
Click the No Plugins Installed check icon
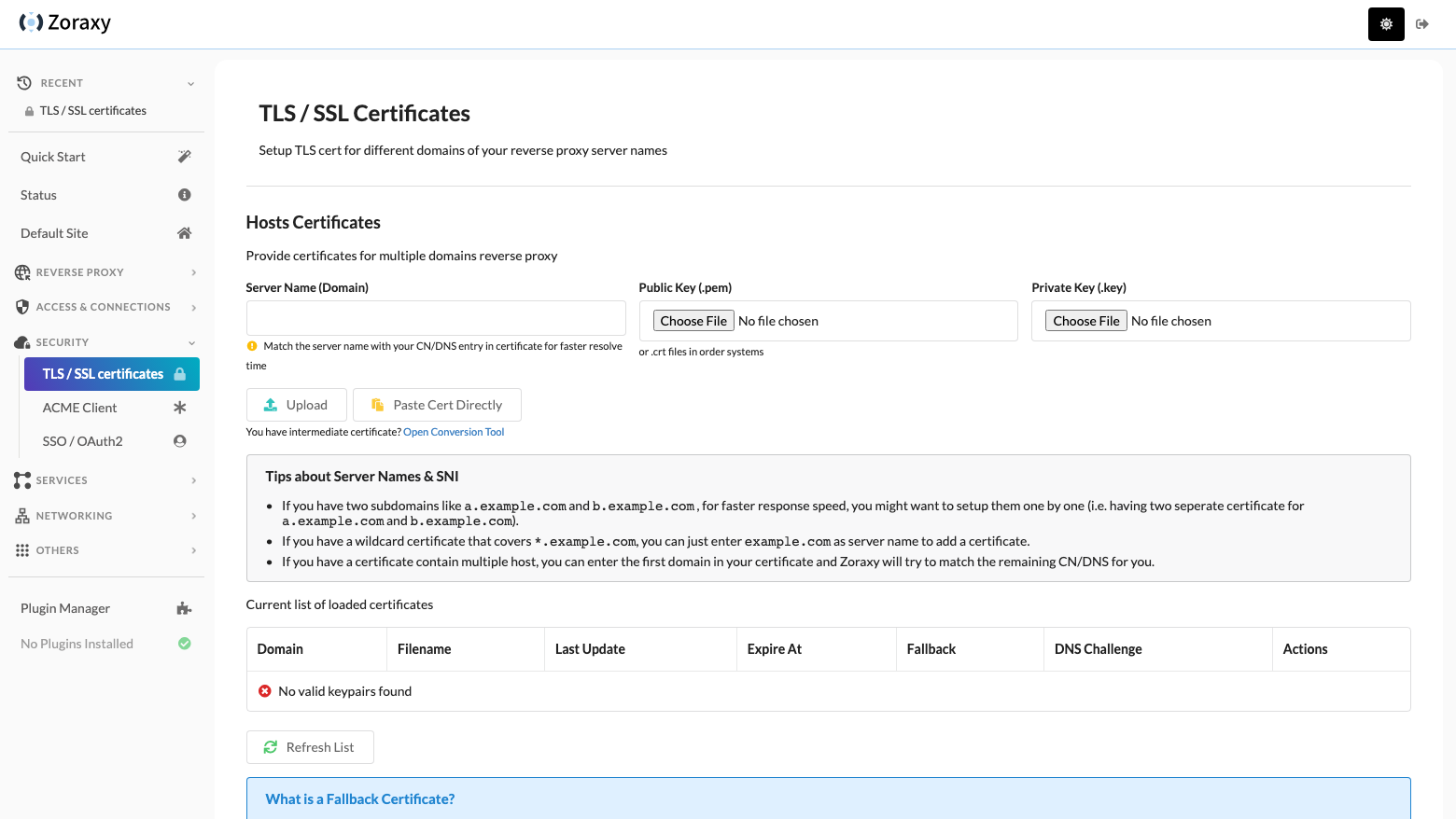coord(184,644)
